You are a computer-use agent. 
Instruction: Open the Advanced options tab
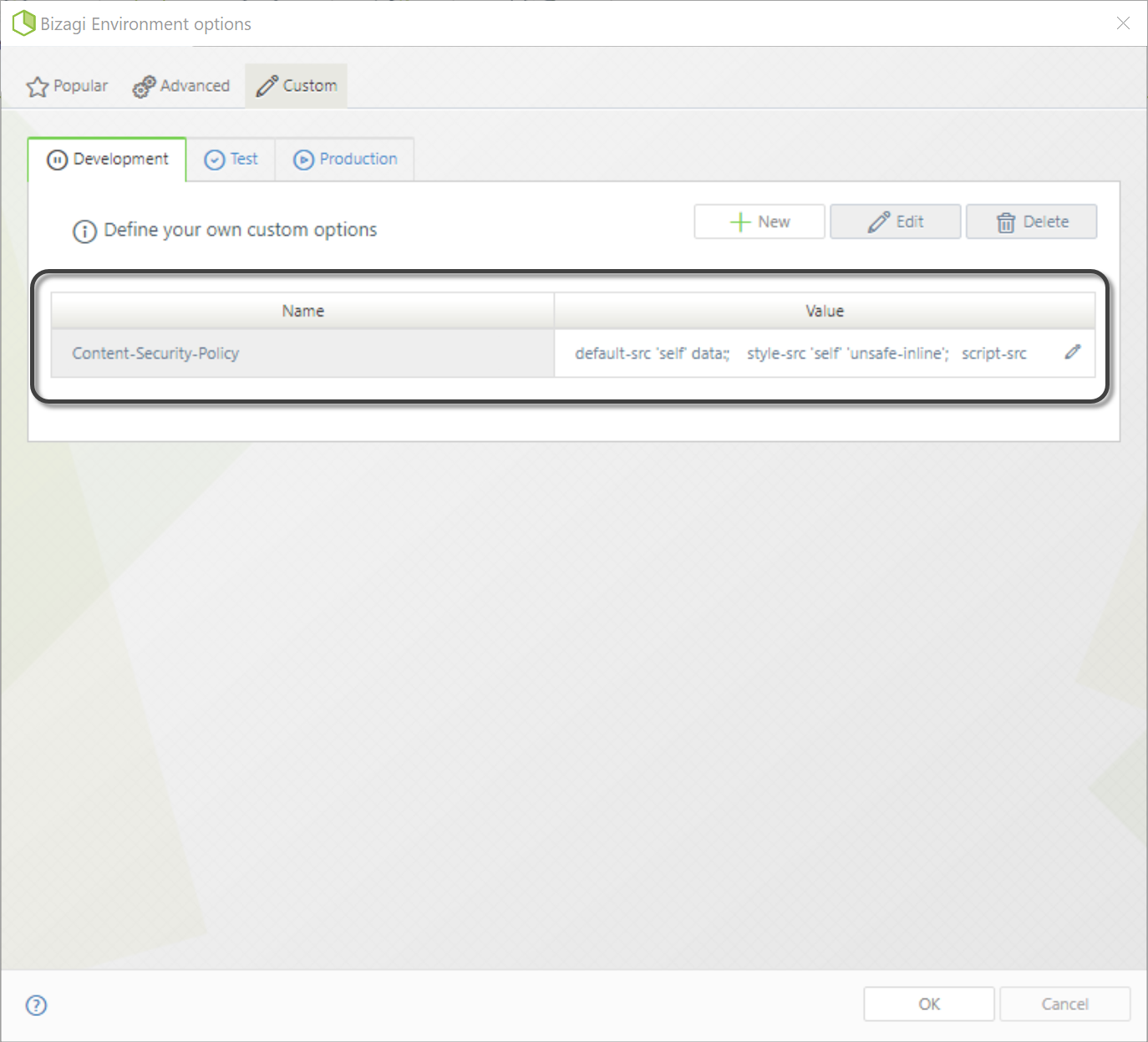[181, 86]
